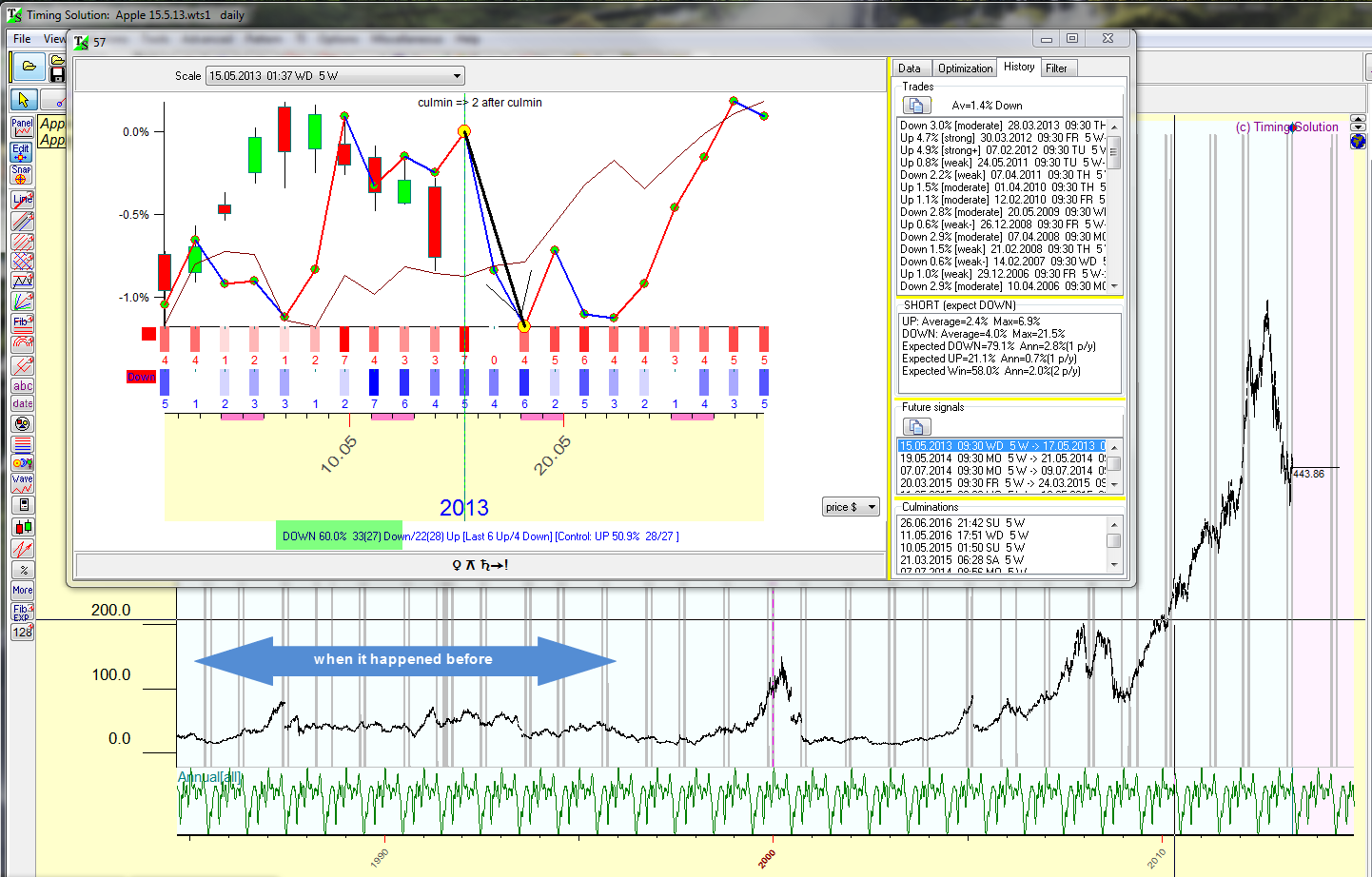Click Future signals scroll-down arrow

pos(1113,484)
